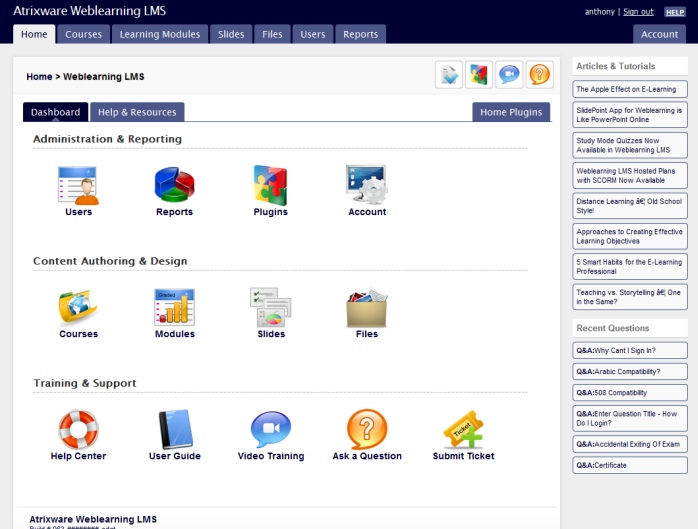Click the orange question mark toolbar icon
Screen dimensions: 698x529
pos(540,74)
